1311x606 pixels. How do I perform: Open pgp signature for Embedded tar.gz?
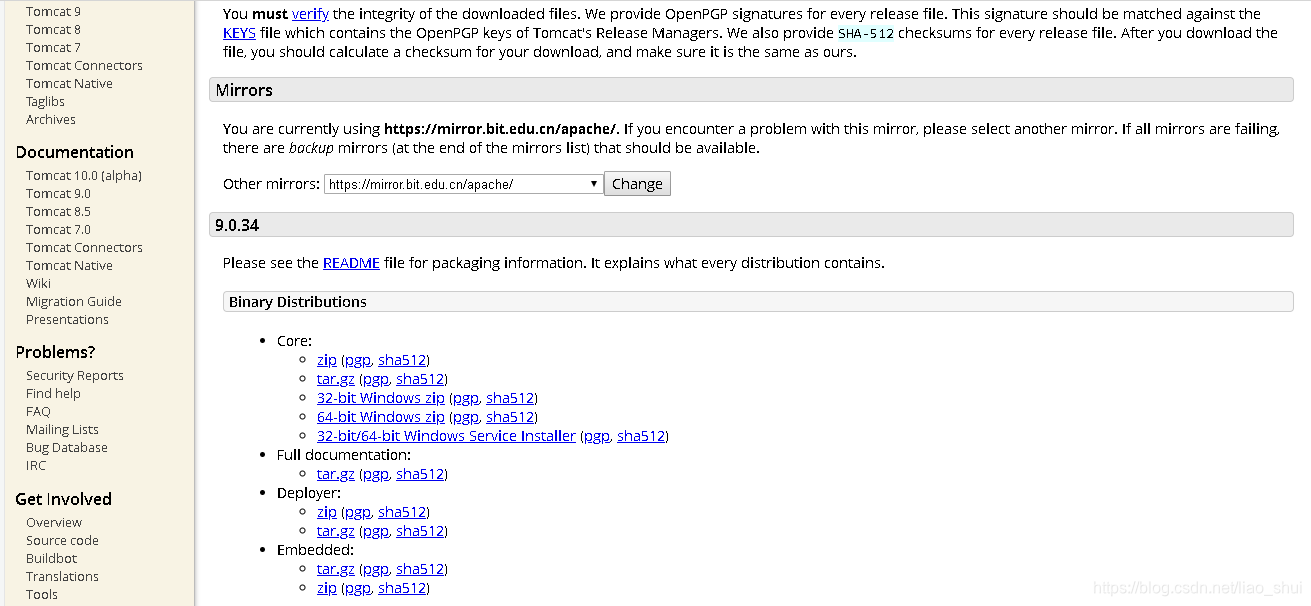376,569
